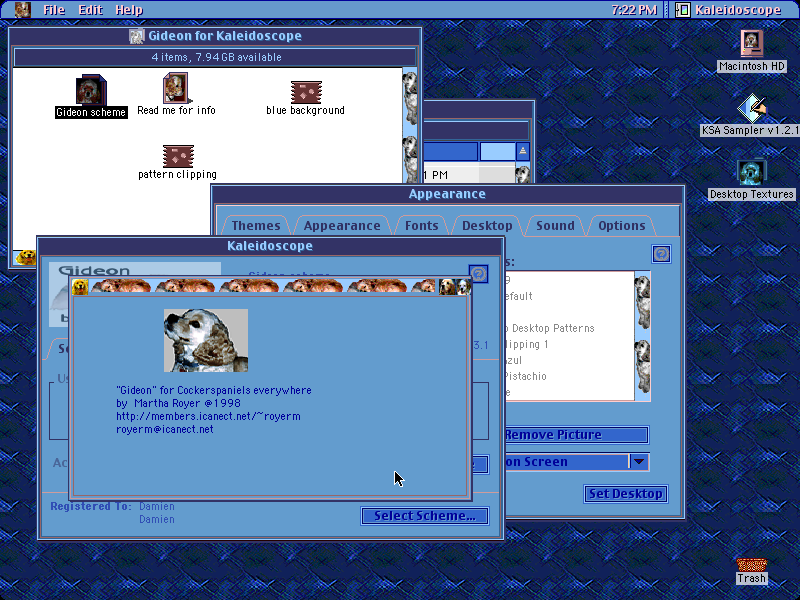800x600 pixels.
Task: Click the royerm@icanect.net email text
Action: pyautogui.click(x=165, y=430)
